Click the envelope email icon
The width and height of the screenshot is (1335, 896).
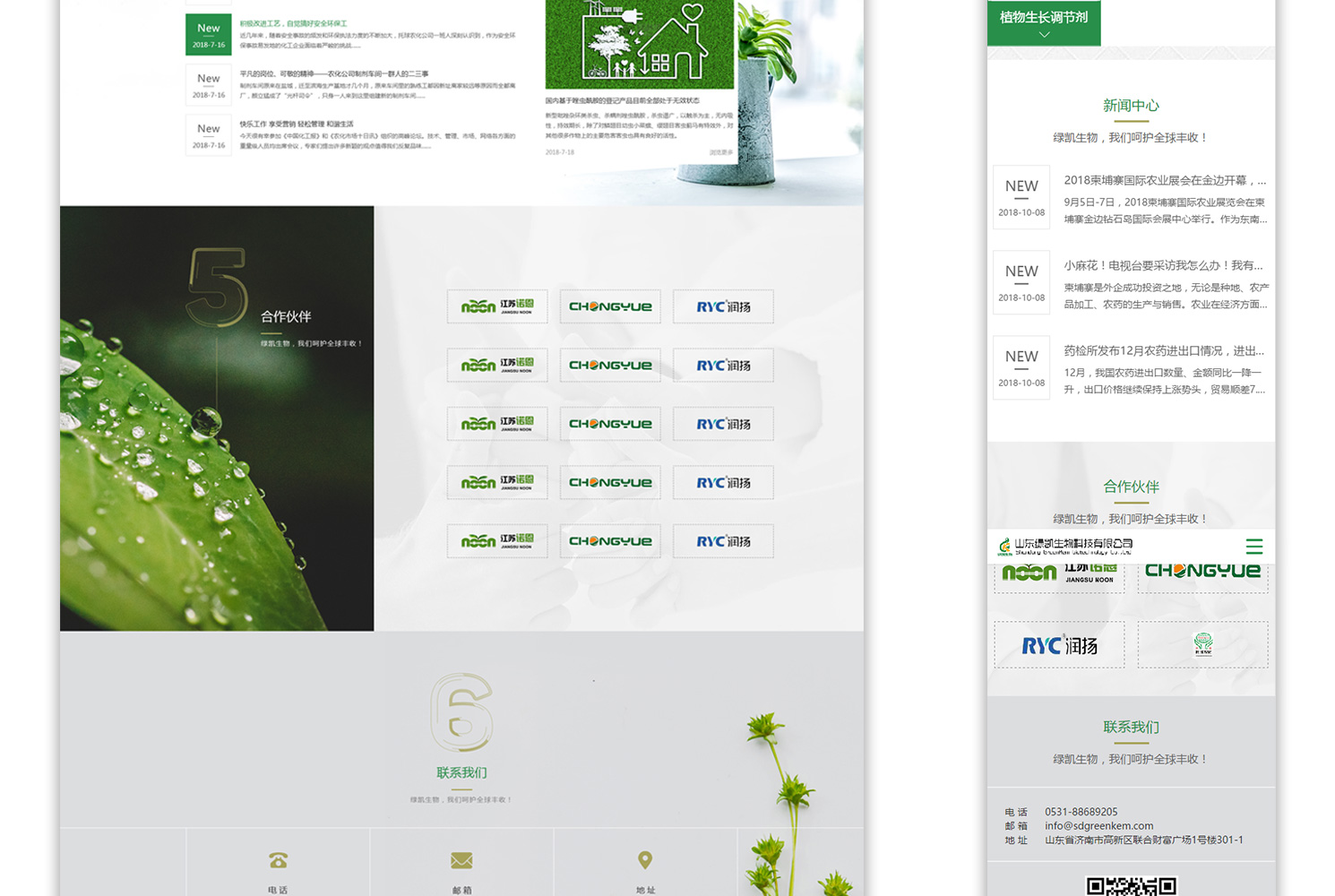[461, 860]
